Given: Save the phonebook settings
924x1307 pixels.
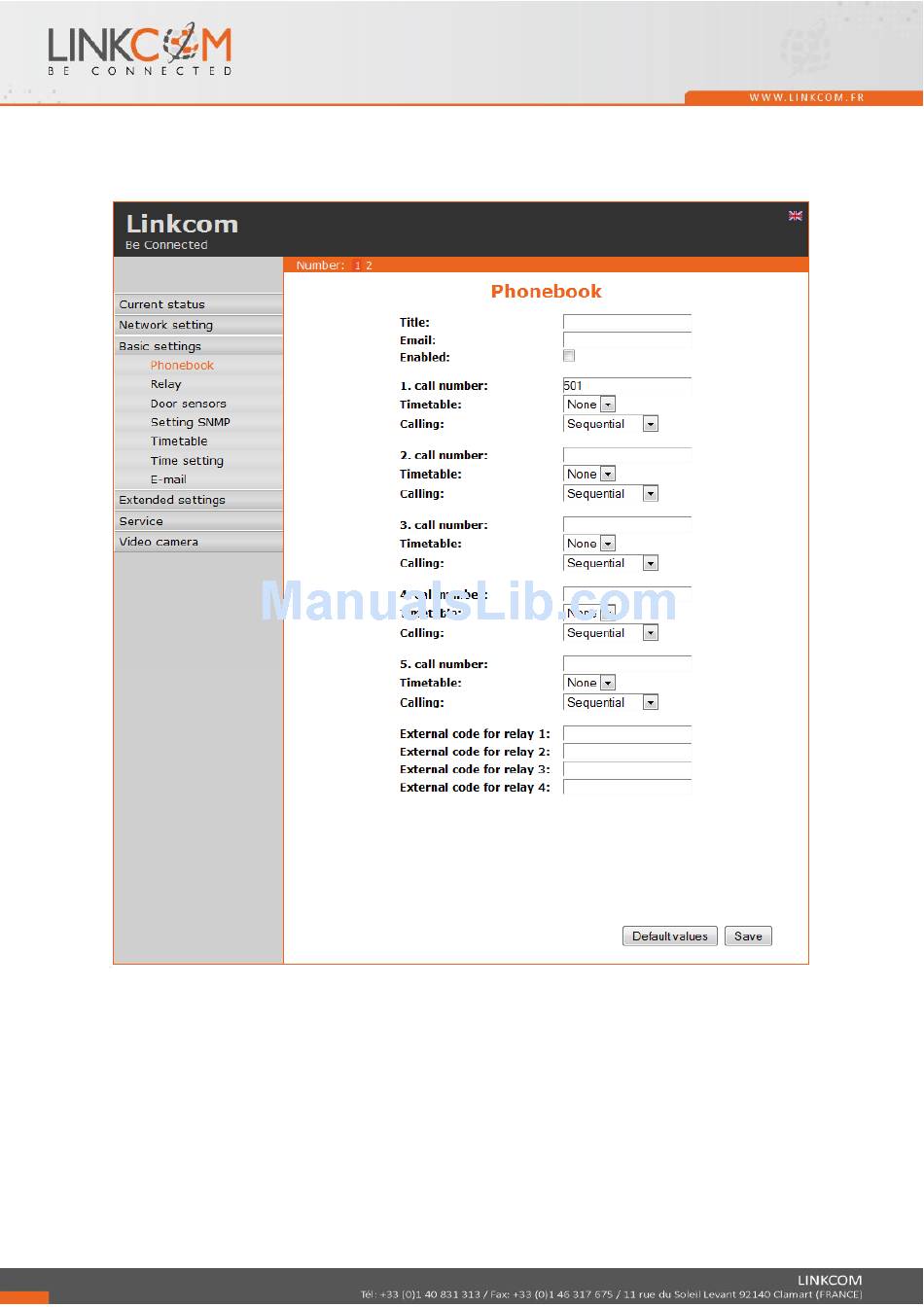Looking at the screenshot, I should click(748, 936).
